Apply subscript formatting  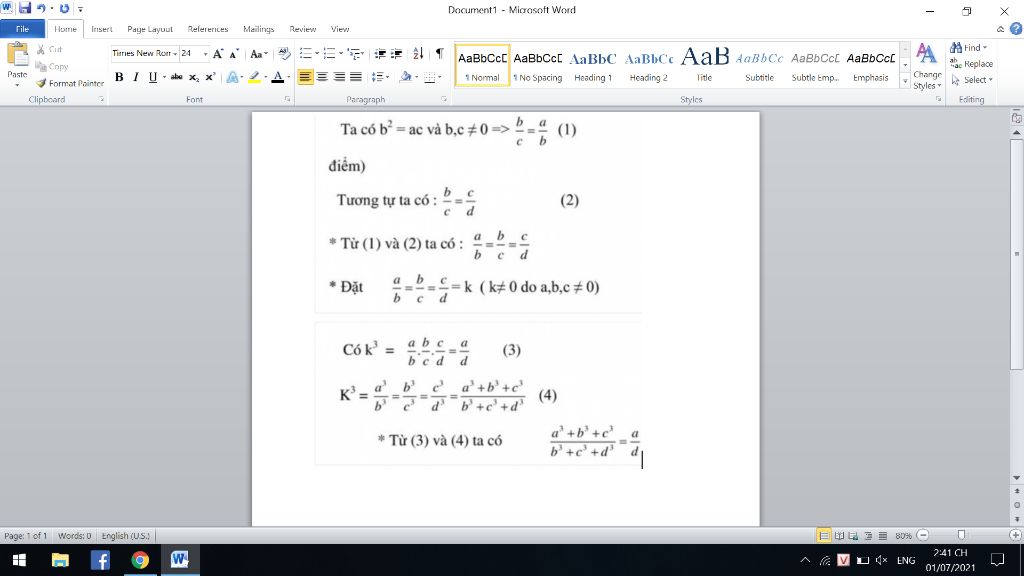(194, 77)
